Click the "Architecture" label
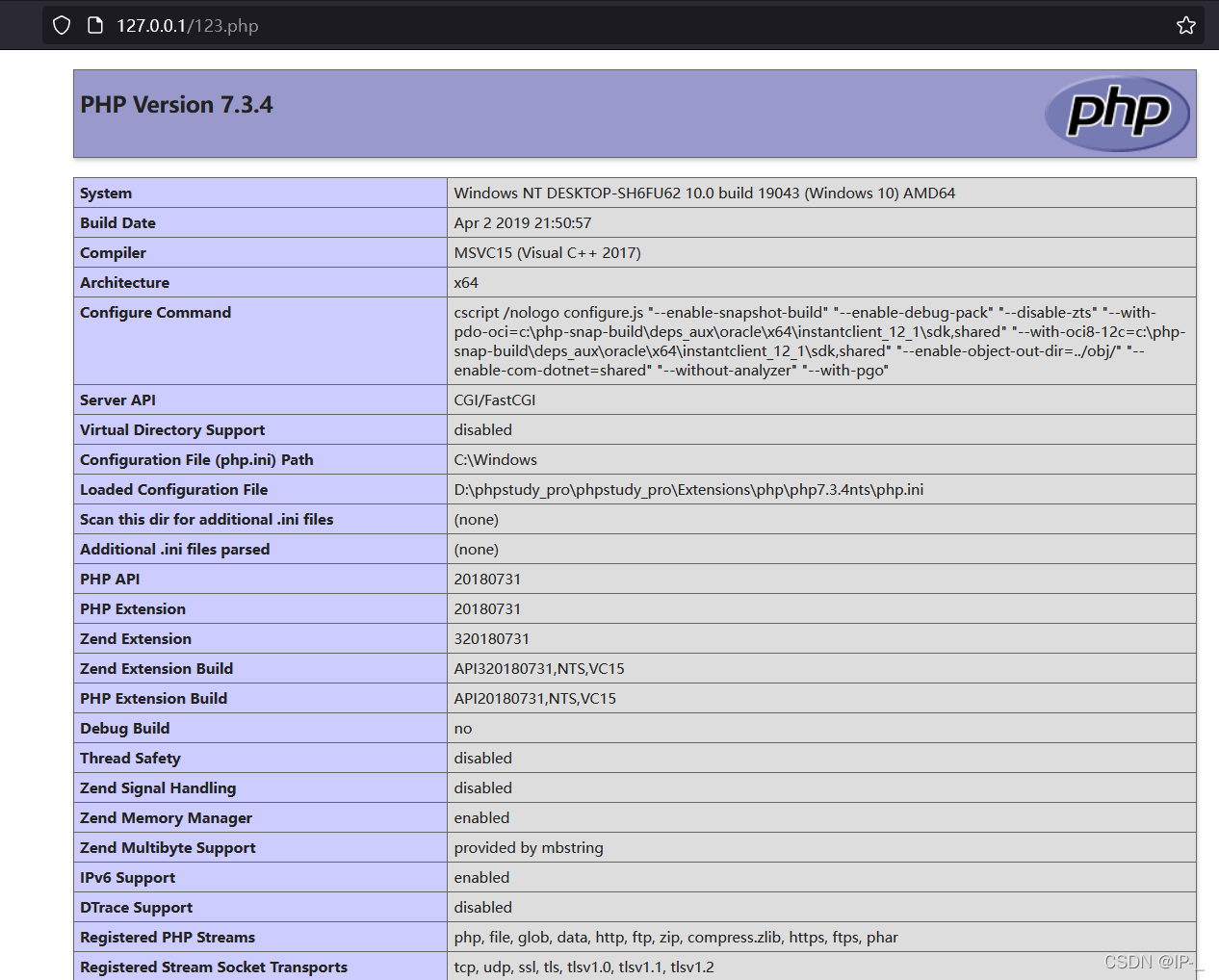 124,283
